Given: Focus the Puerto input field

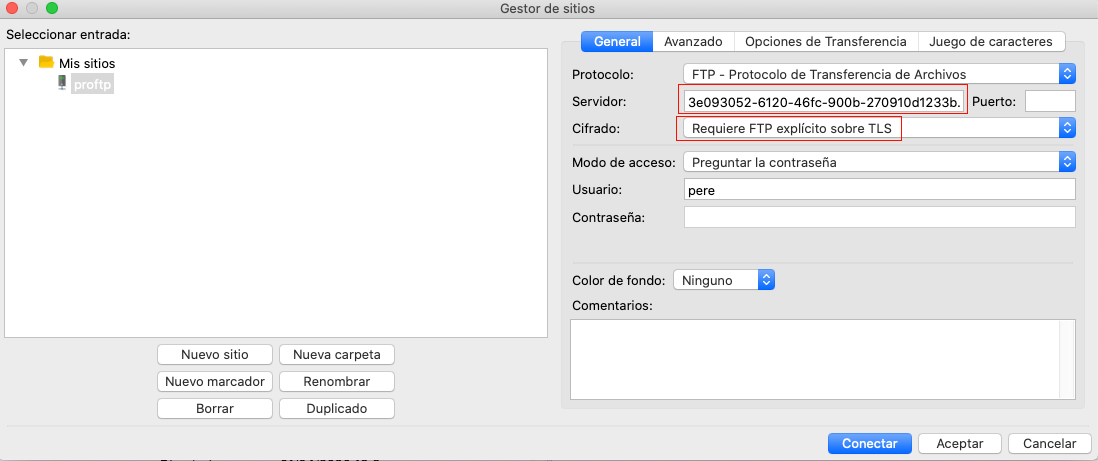Looking at the screenshot, I should pyautogui.click(x=1050, y=102).
